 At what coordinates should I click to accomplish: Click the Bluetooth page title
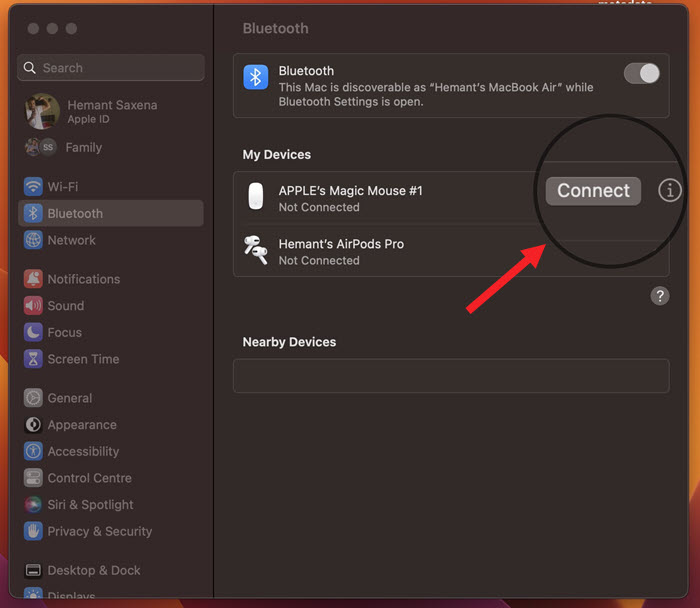pos(275,29)
